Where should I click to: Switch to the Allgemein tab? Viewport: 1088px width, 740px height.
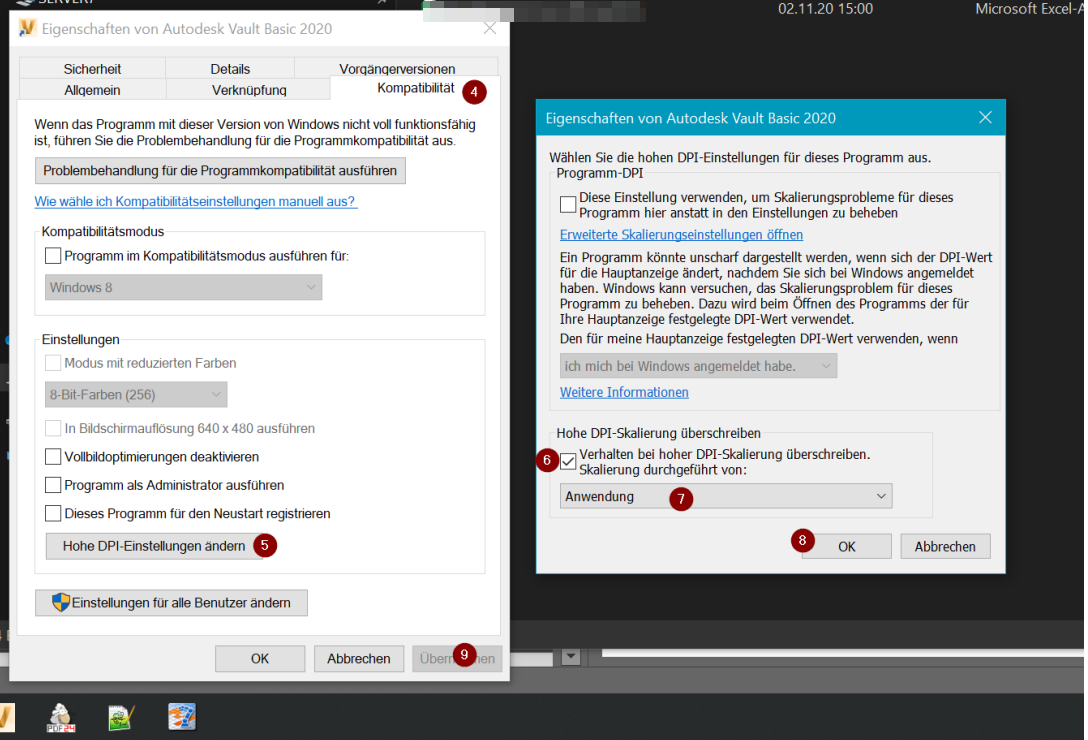click(92, 90)
